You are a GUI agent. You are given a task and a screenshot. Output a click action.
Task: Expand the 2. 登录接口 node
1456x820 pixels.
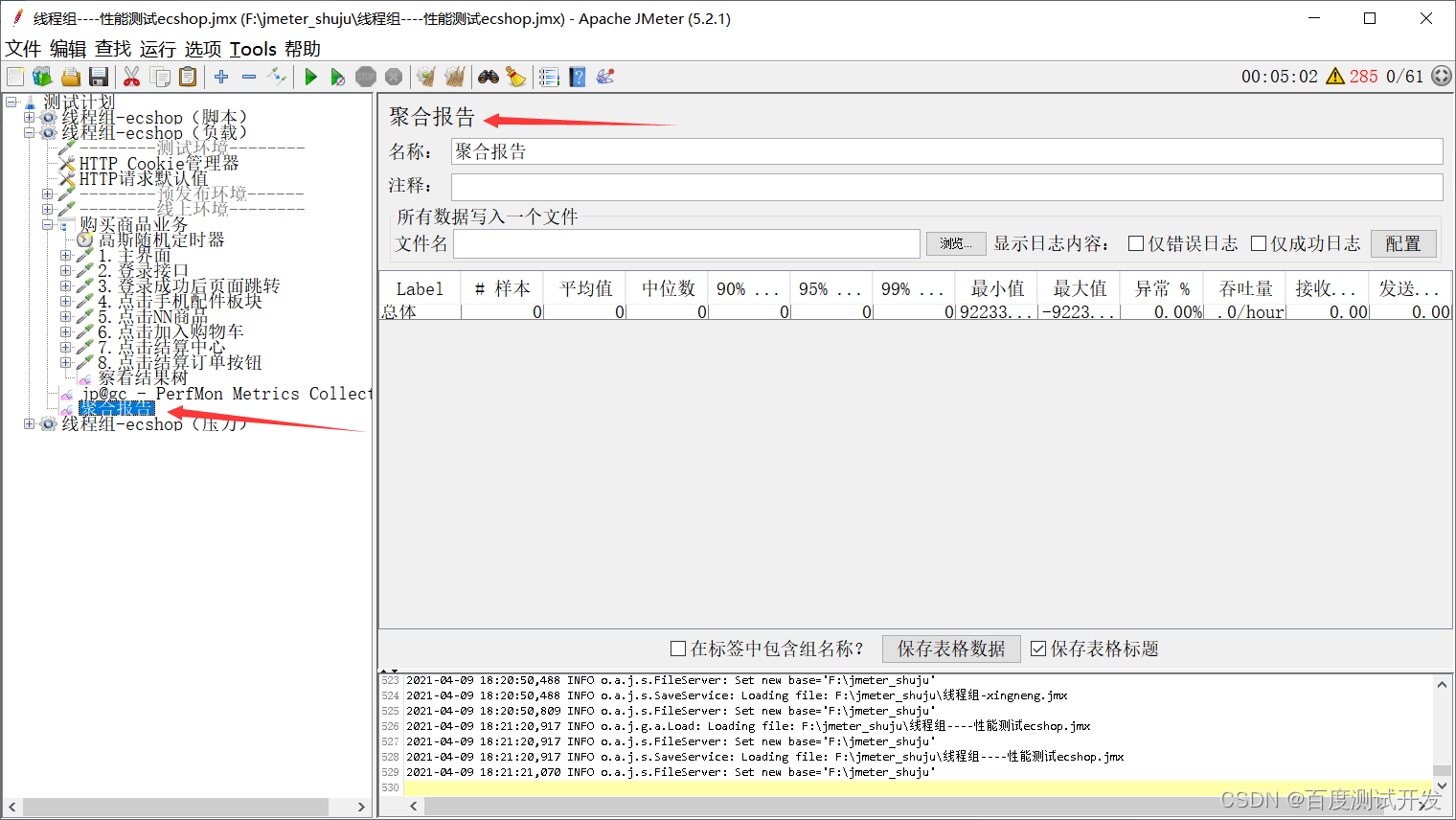pos(65,270)
